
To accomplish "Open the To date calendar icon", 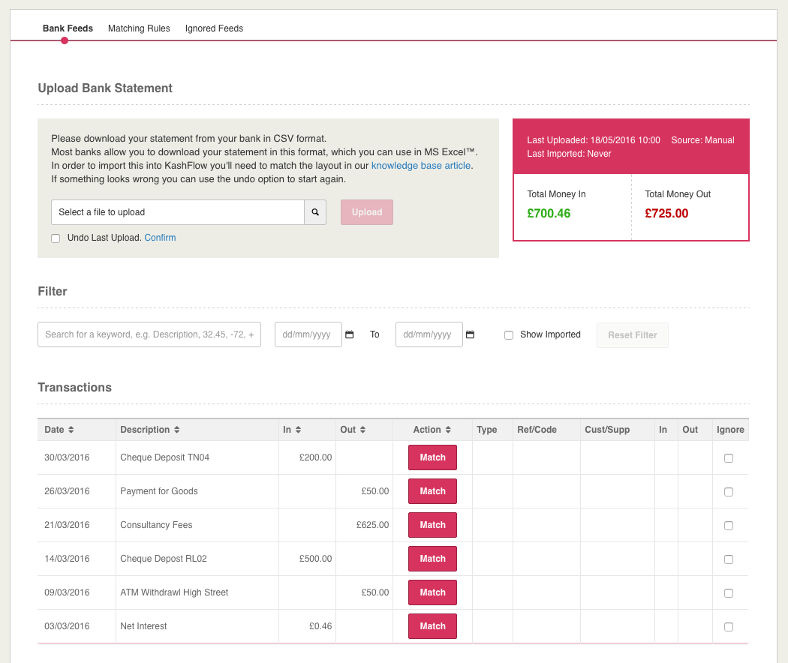I will tap(470, 335).
